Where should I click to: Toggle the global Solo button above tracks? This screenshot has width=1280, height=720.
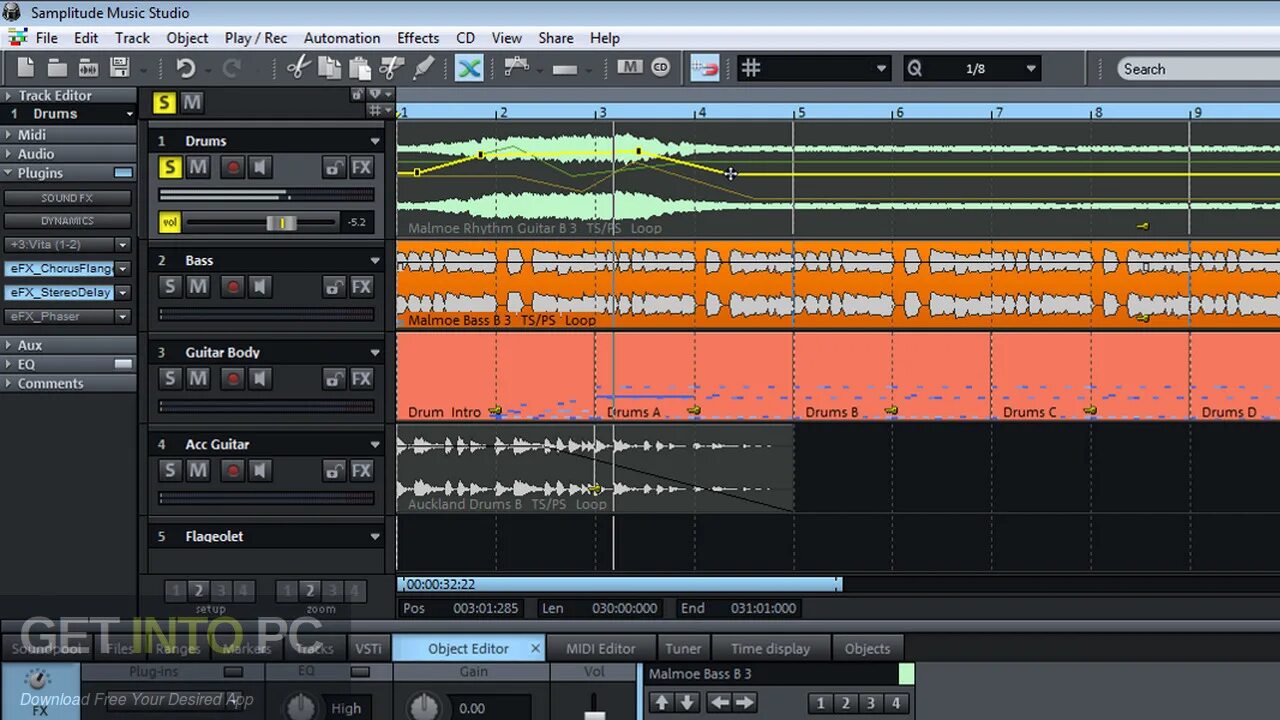pos(163,102)
